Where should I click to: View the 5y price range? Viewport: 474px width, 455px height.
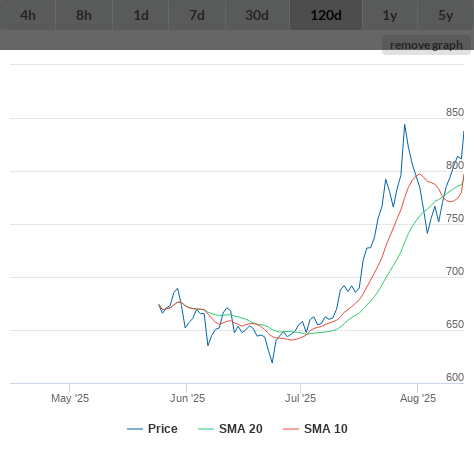446,15
